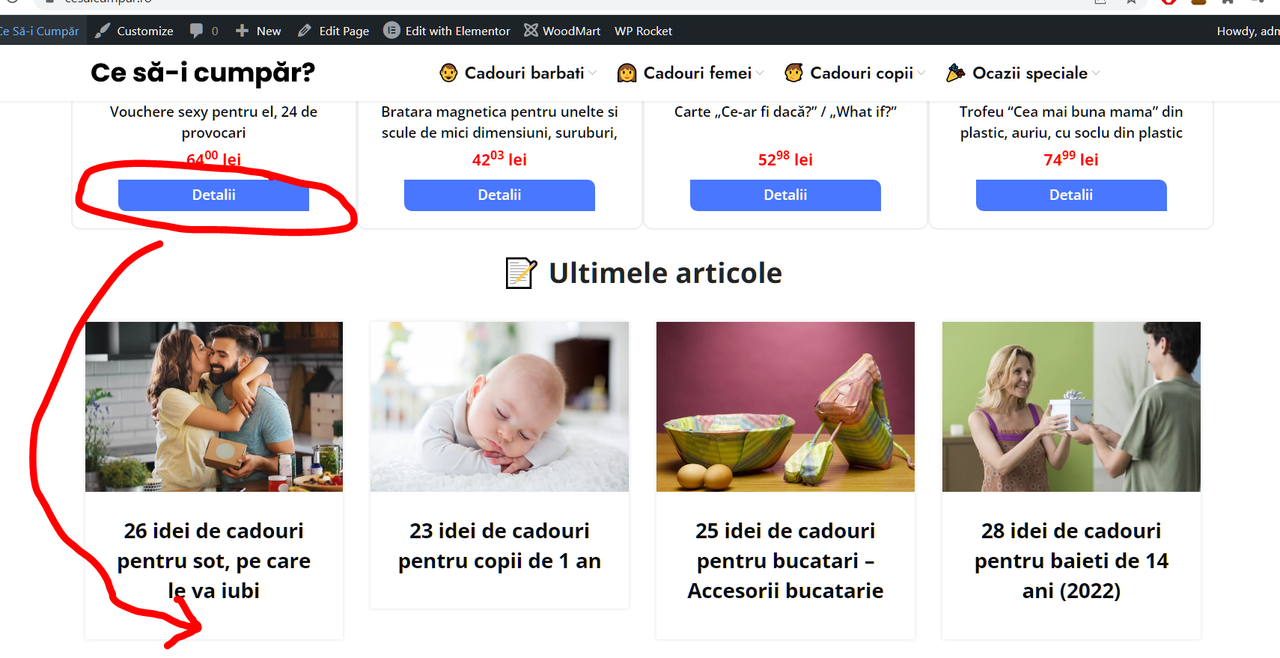1280x658 pixels.
Task: Expand the Cadouri copii dropdown arrow
Action: [921, 73]
